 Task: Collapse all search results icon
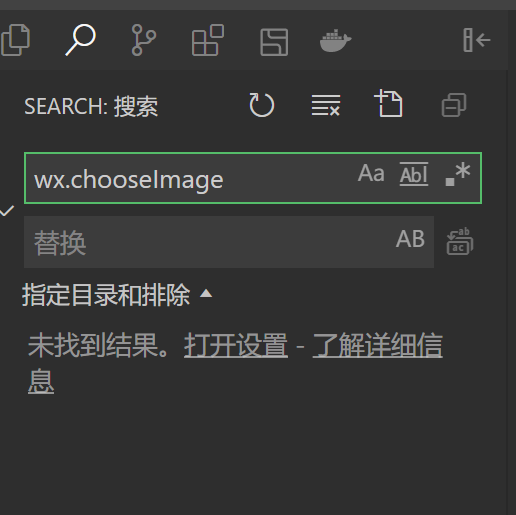454,105
